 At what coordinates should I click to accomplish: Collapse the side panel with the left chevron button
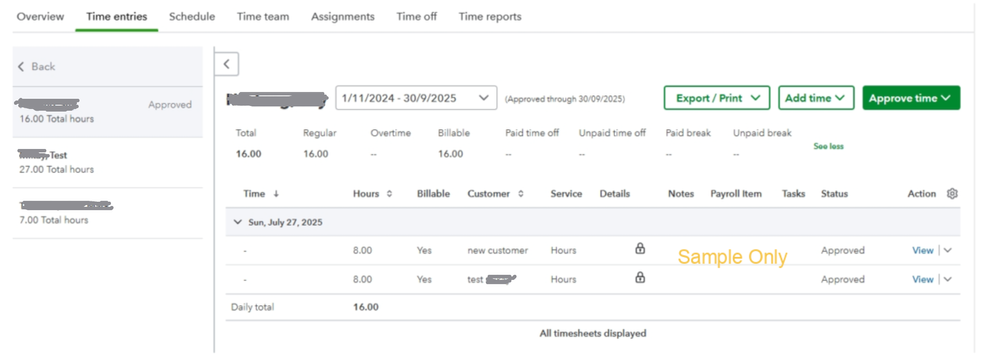[227, 64]
